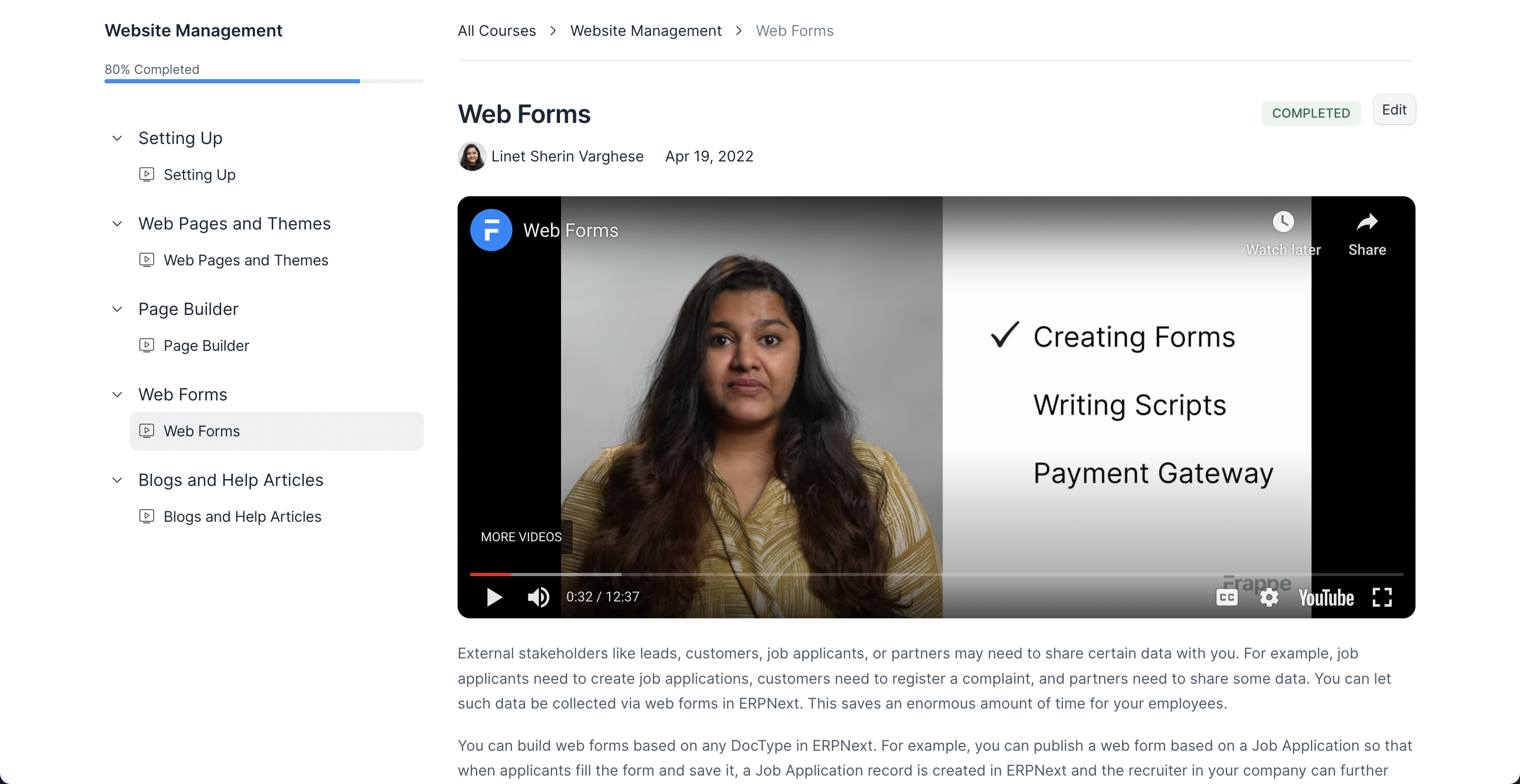Click the Setting Up chapter heading
The height and width of the screenshot is (784, 1520).
pos(180,138)
